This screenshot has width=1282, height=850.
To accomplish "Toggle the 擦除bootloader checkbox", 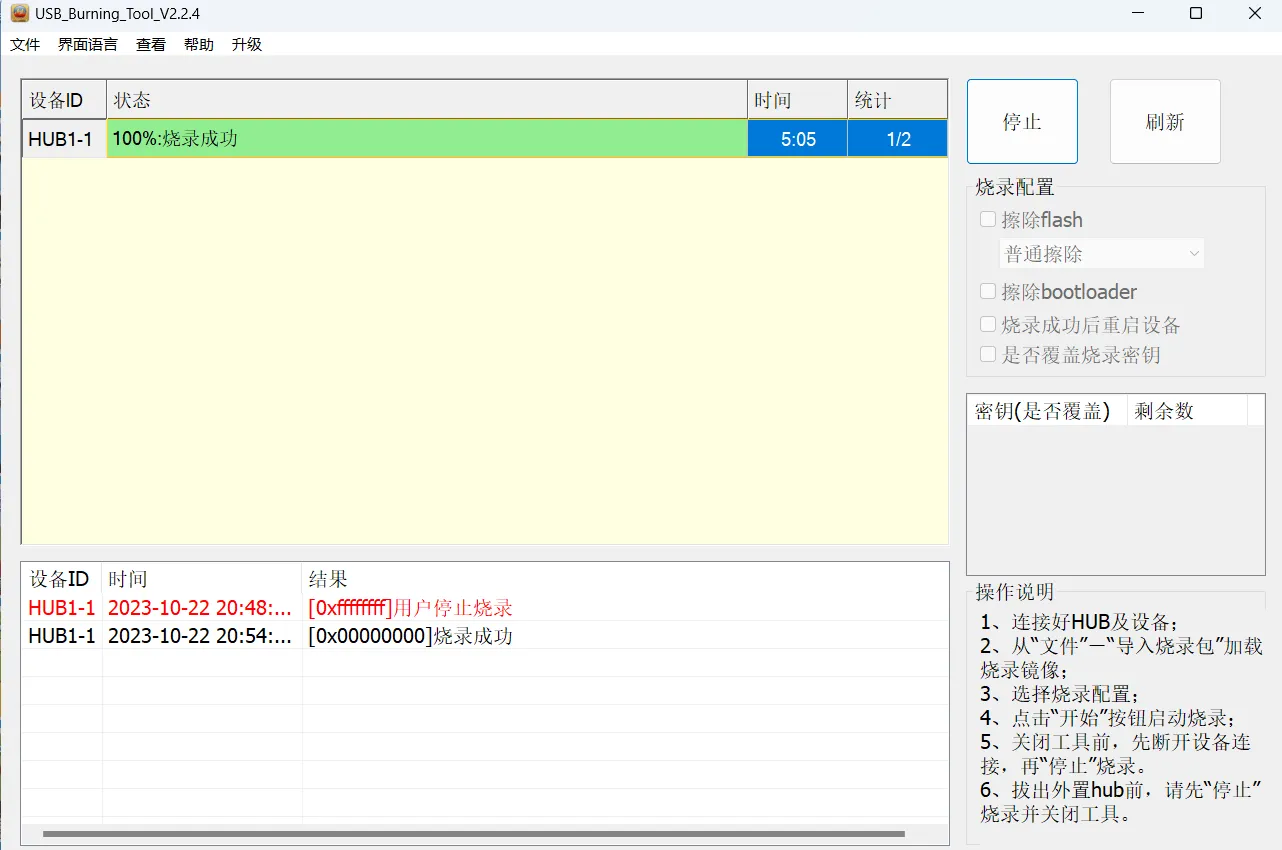I will click(x=988, y=292).
